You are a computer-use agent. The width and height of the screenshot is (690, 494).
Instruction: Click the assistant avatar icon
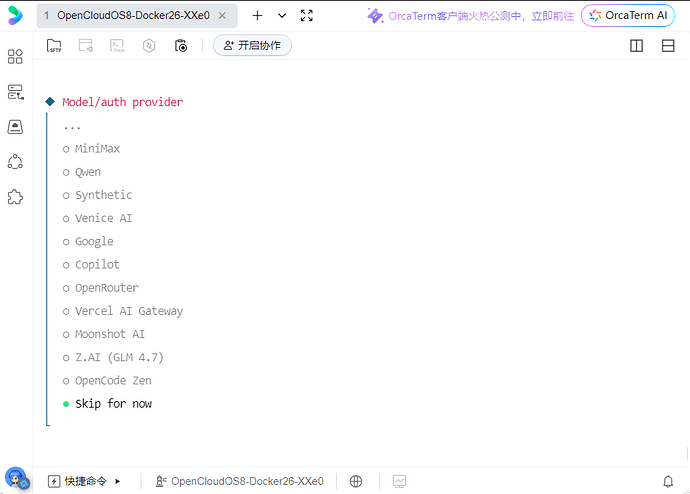[17, 479]
